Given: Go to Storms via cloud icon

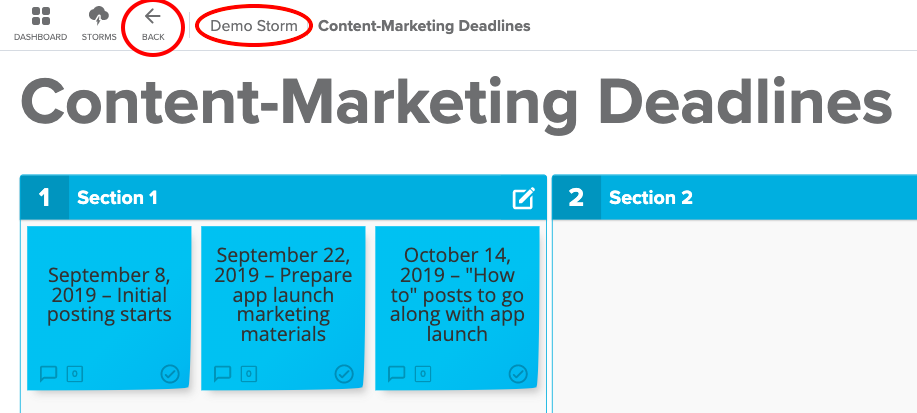Looking at the screenshot, I should [99, 16].
